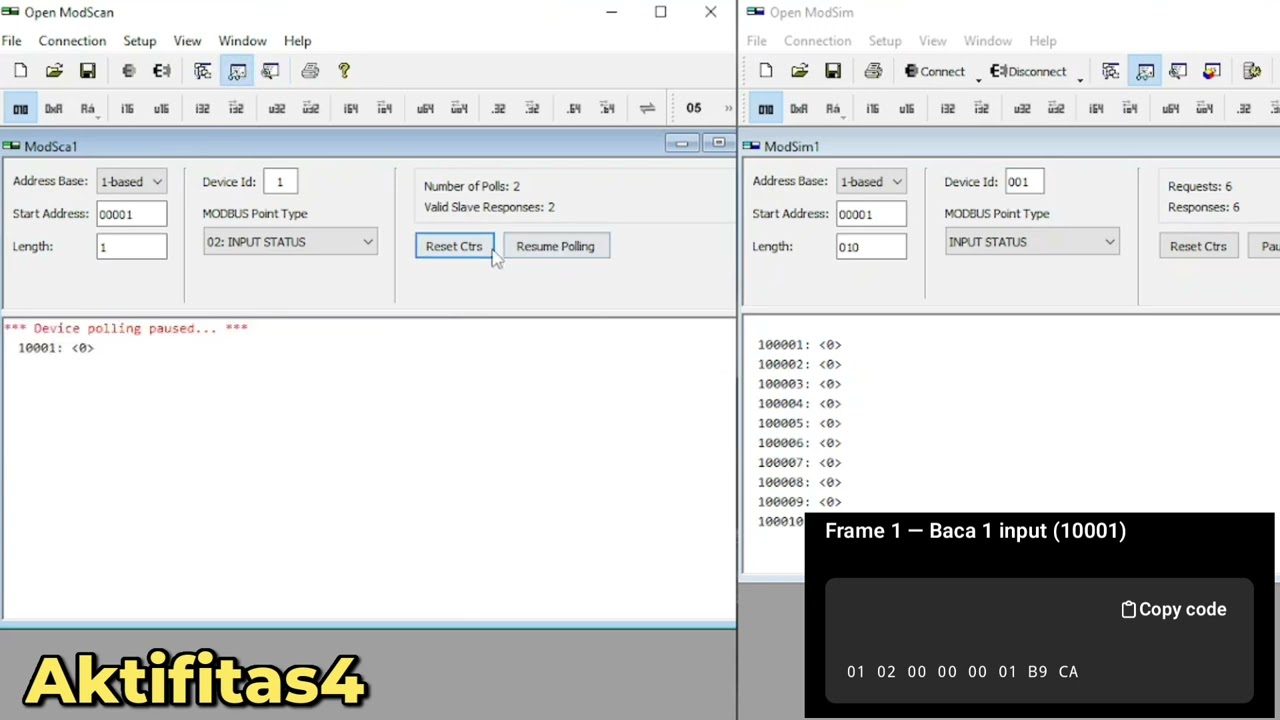Image resolution: width=1280 pixels, height=720 pixels.
Task: Click ModScan Start Address input field
Action: [x=131, y=214]
